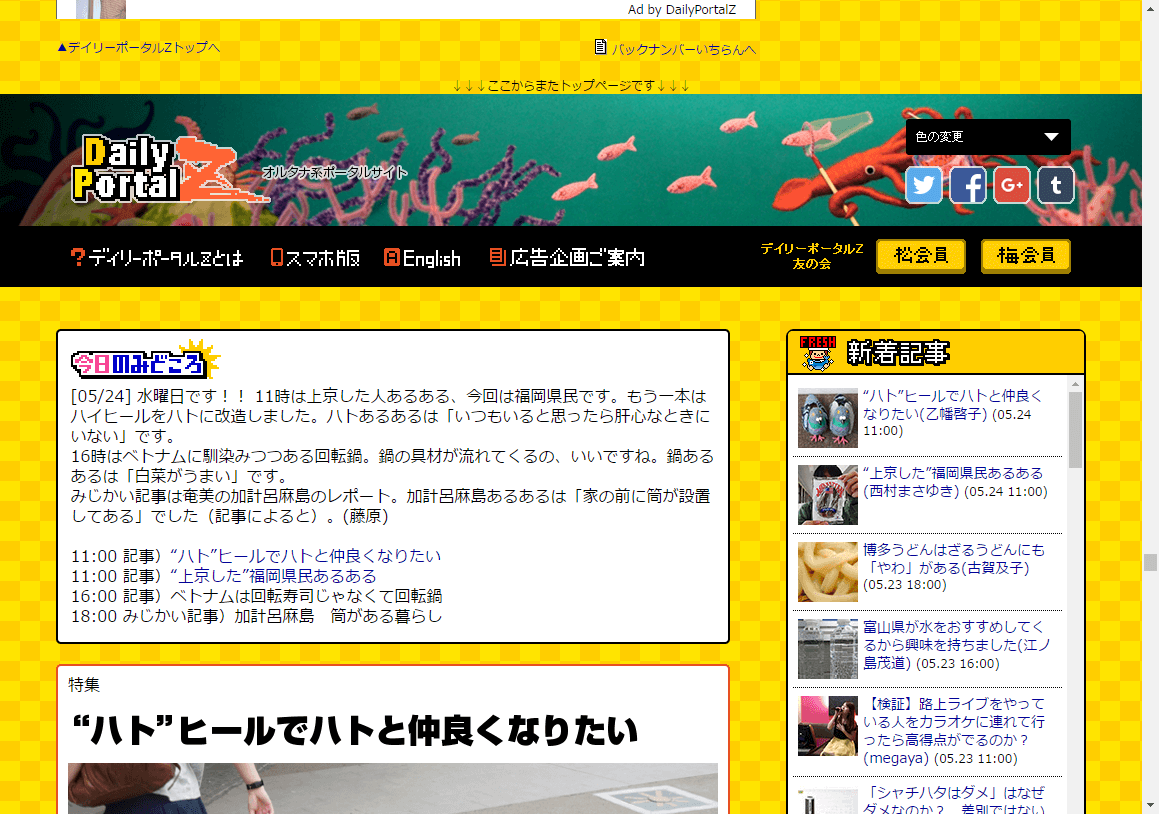Viewport: 1159px width, 814px height.
Task: Click the backnumber document icon
Action: coord(600,47)
